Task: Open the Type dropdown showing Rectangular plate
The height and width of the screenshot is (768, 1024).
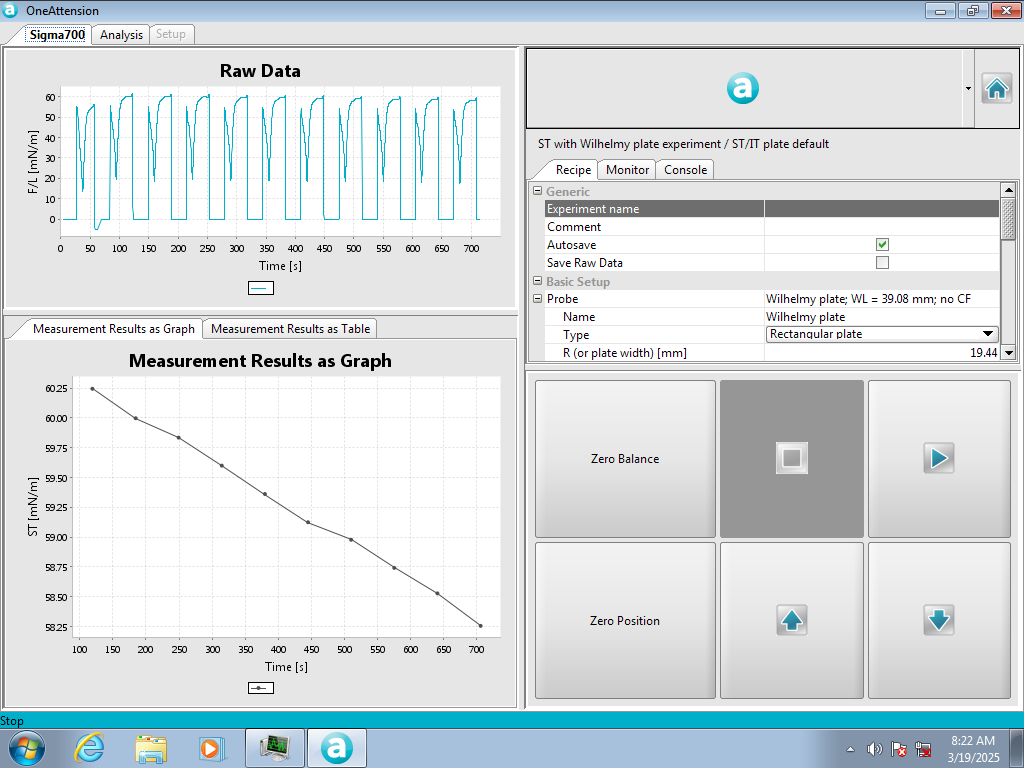Action: (882, 334)
